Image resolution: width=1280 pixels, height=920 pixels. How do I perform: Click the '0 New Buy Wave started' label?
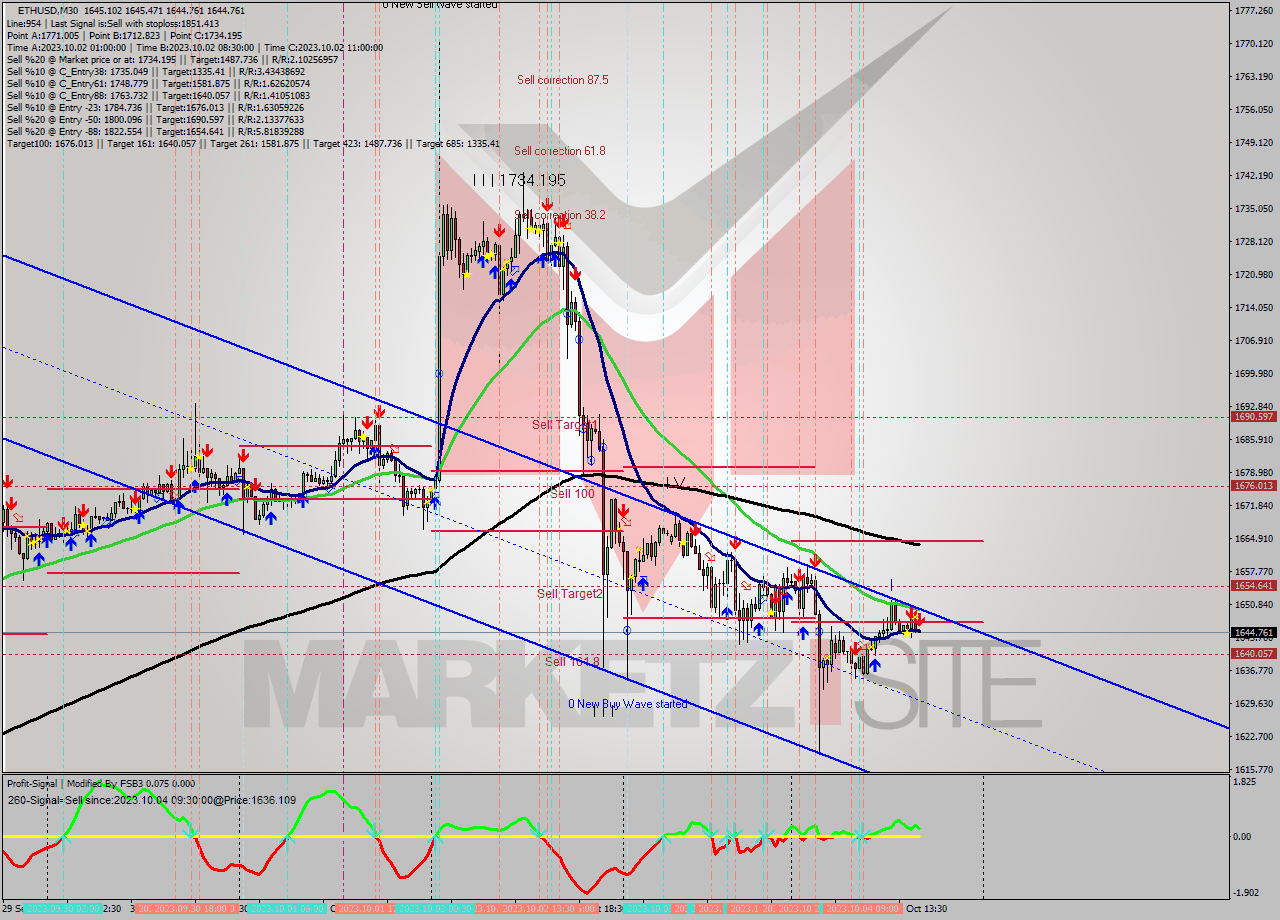click(628, 703)
